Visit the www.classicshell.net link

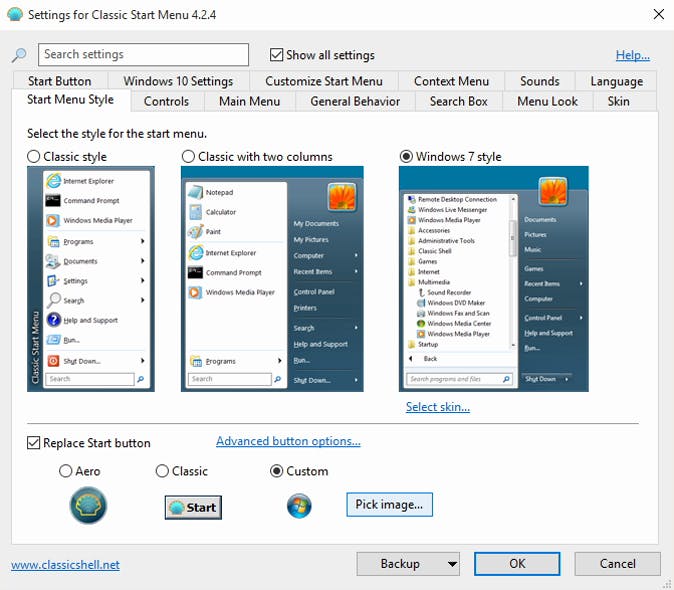point(65,565)
